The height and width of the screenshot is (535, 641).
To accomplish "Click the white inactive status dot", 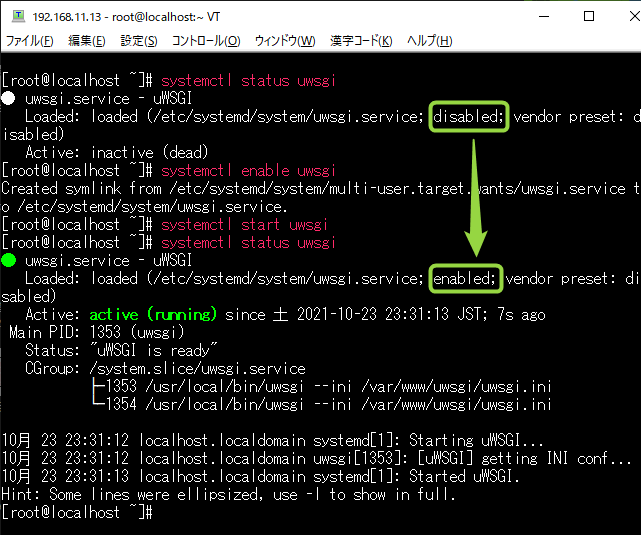I will point(9,99).
